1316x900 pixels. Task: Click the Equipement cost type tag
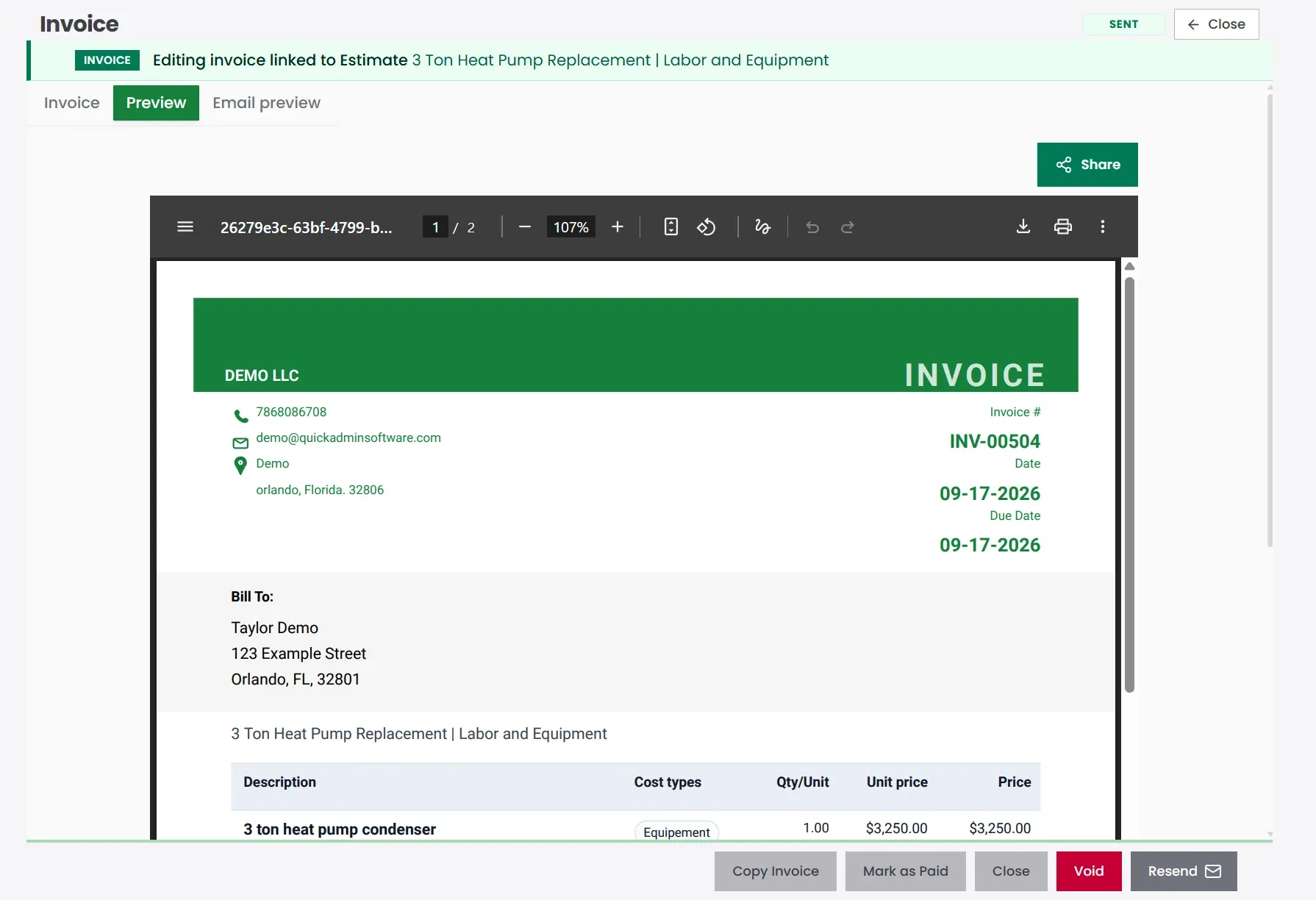[x=676, y=832]
